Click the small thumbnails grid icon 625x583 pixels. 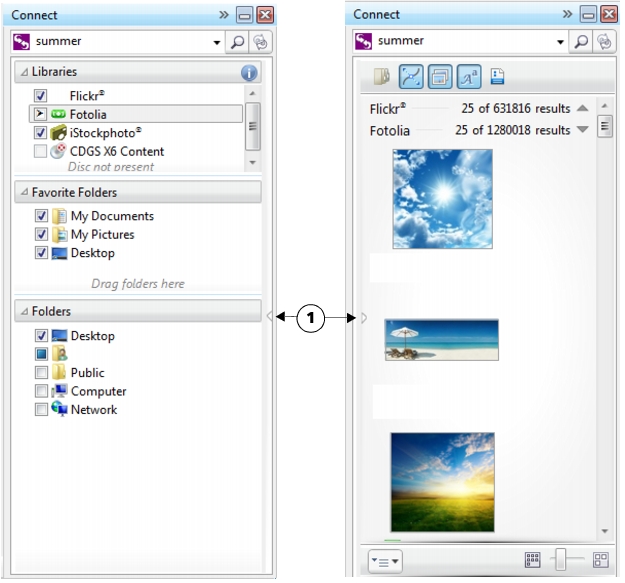[x=532, y=560]
